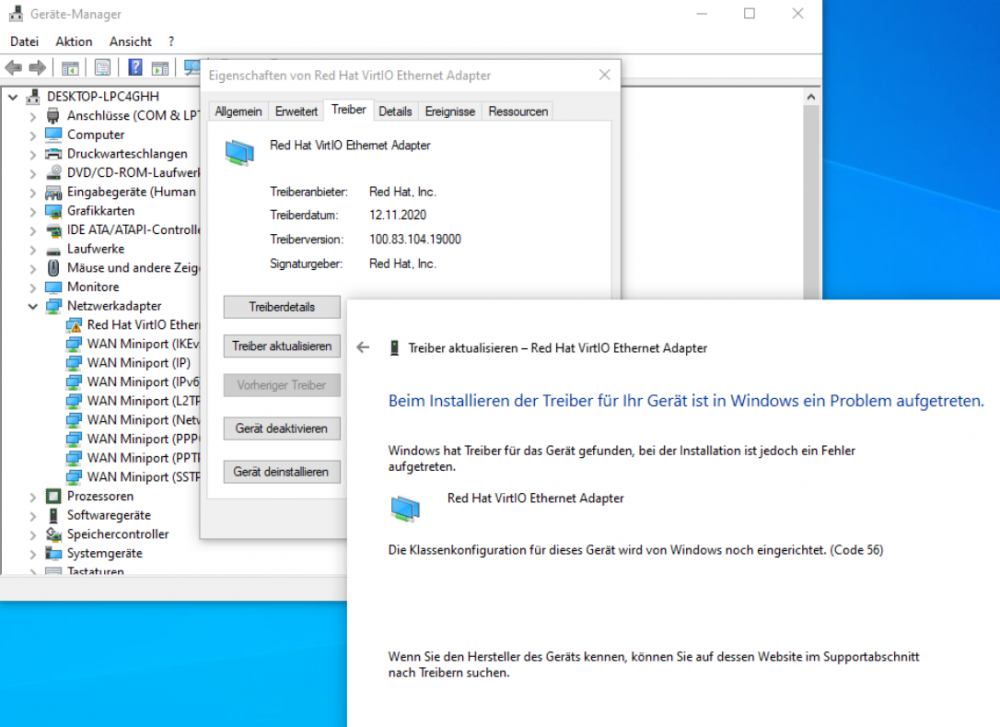The height and width of the screenshot is (727, 1000).
Task: Switch to the Ereignisse tab
Action: [x=450, y=112]
